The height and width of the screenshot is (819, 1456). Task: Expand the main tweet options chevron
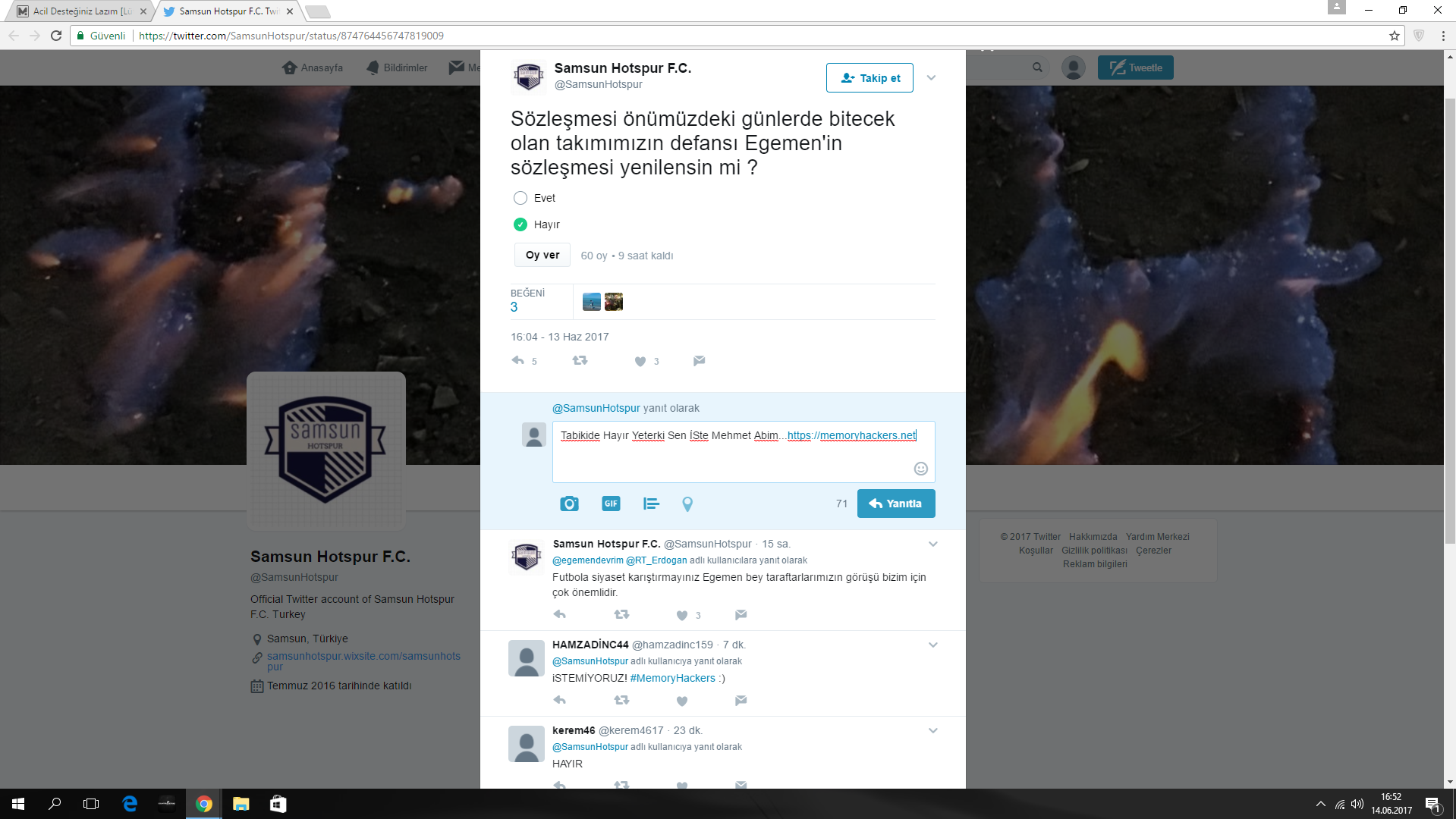[x=932, y=77]
